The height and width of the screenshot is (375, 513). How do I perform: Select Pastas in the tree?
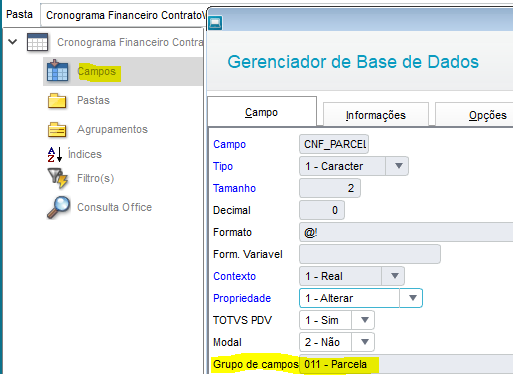click(93, 100)
